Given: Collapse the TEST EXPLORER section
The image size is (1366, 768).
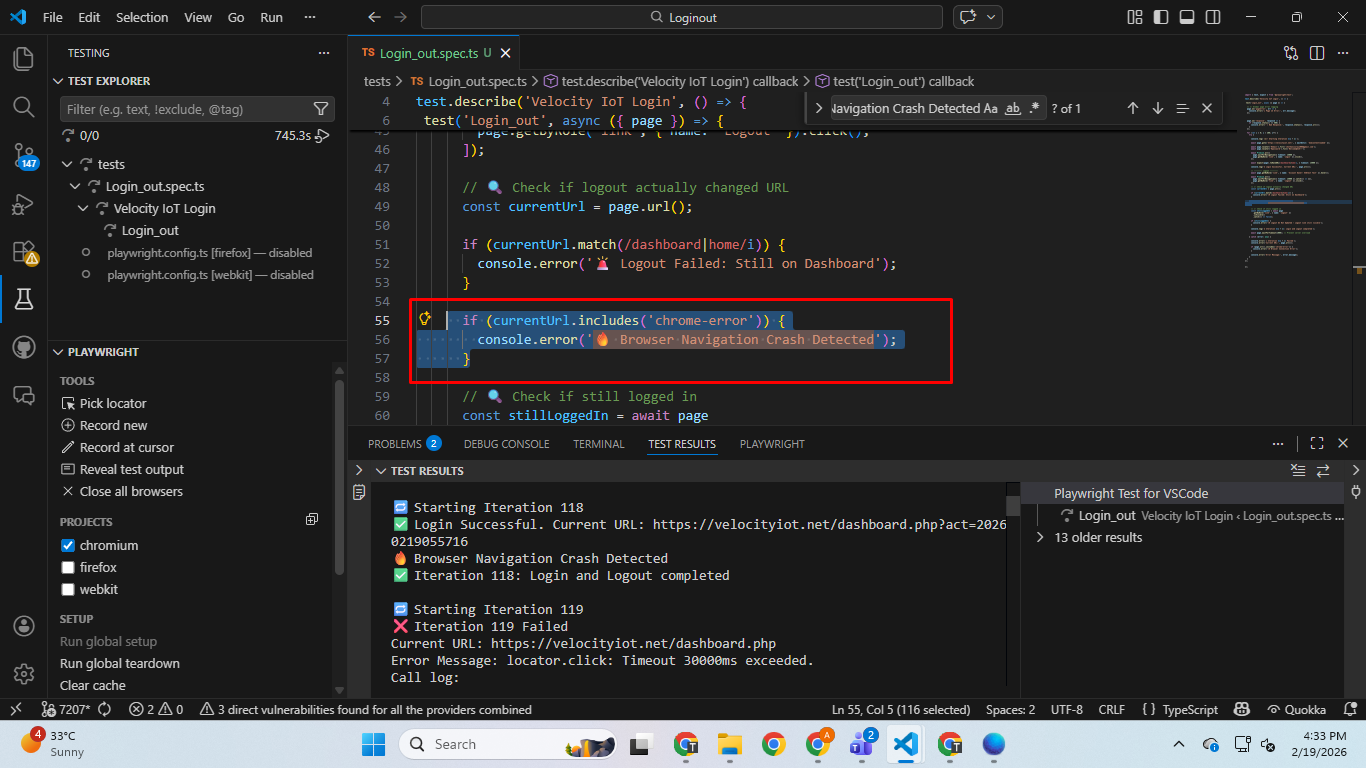Looking at the screenshot, I should click(58, 81).
